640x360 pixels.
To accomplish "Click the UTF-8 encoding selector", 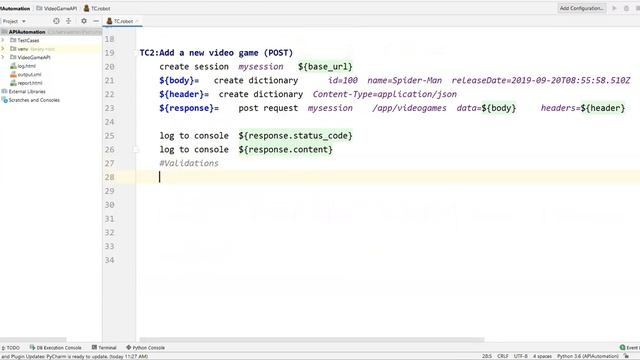I will click(520, 356).
